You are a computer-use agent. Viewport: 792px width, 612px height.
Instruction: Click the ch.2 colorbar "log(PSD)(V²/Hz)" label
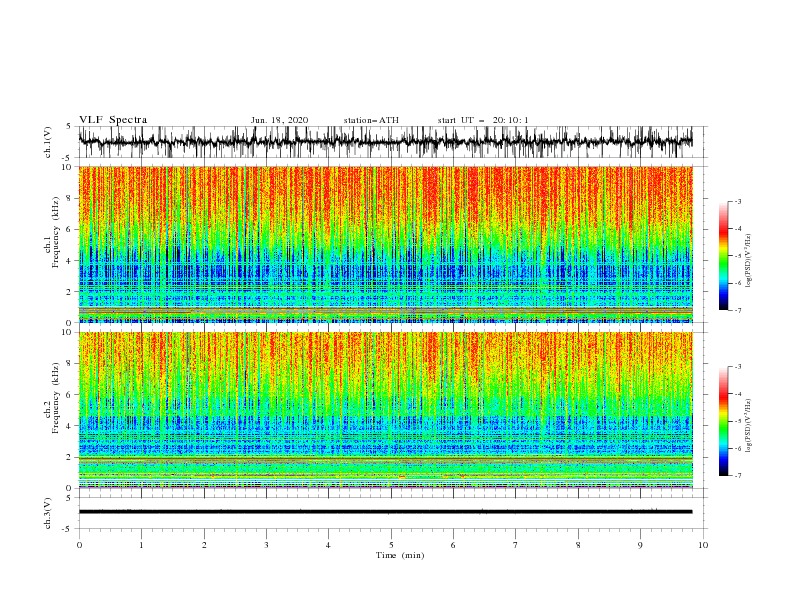[748, 425]
